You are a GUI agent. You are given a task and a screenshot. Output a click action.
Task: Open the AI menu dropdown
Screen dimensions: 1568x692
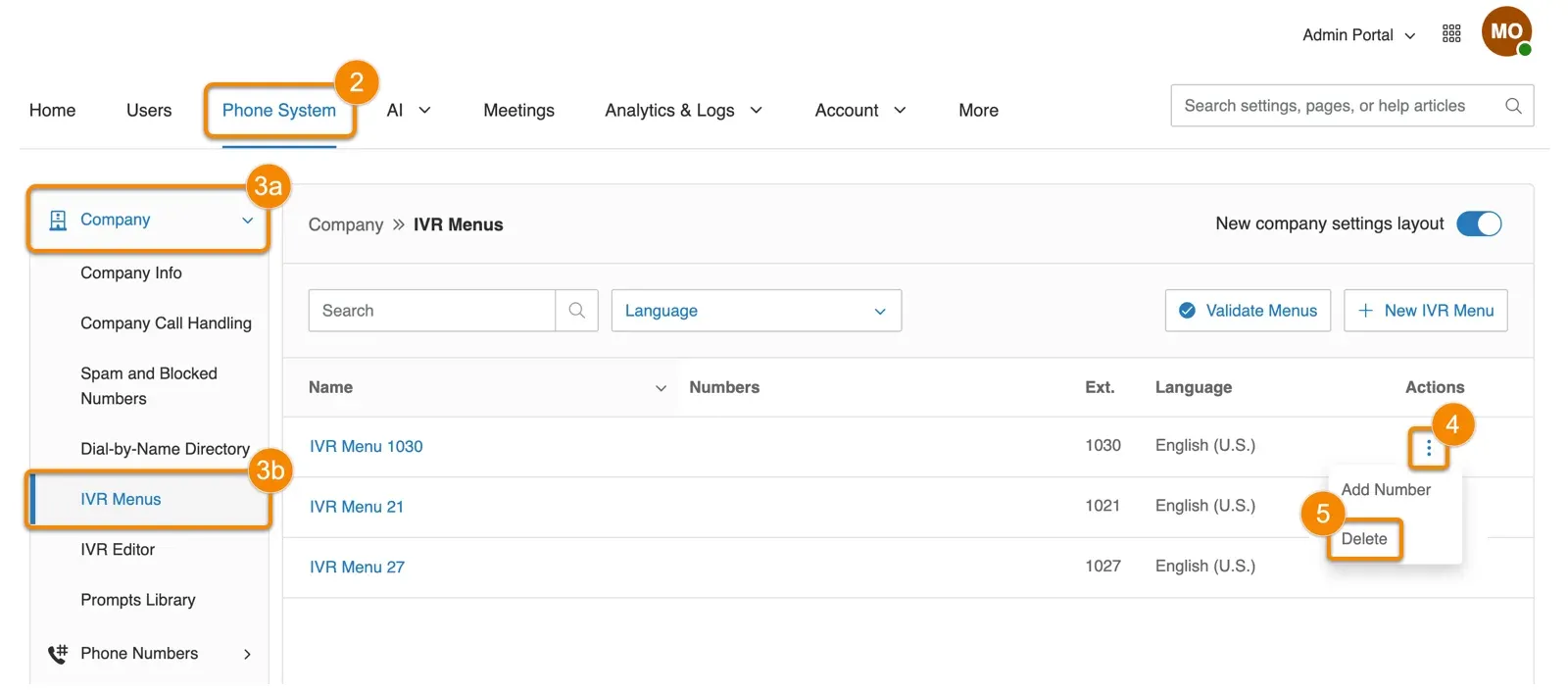coord(409,111)
